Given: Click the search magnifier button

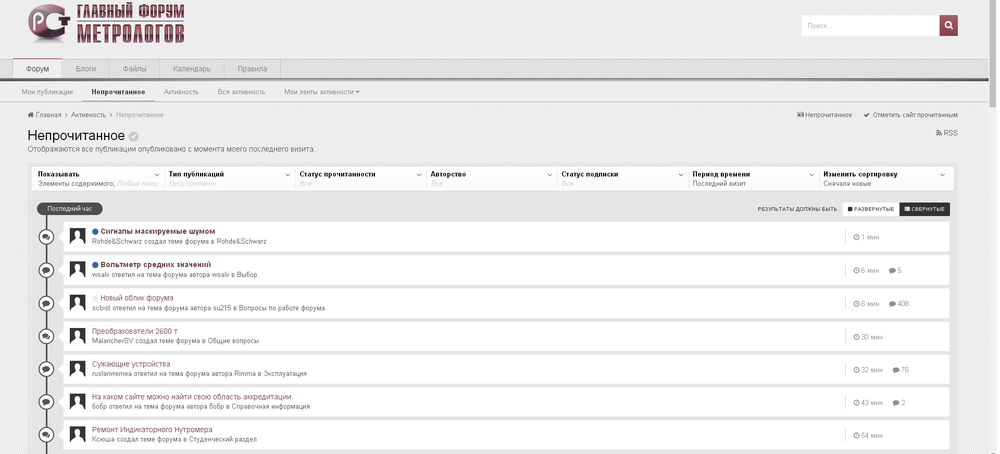Looking at the screenshot, I should point(948,26).
